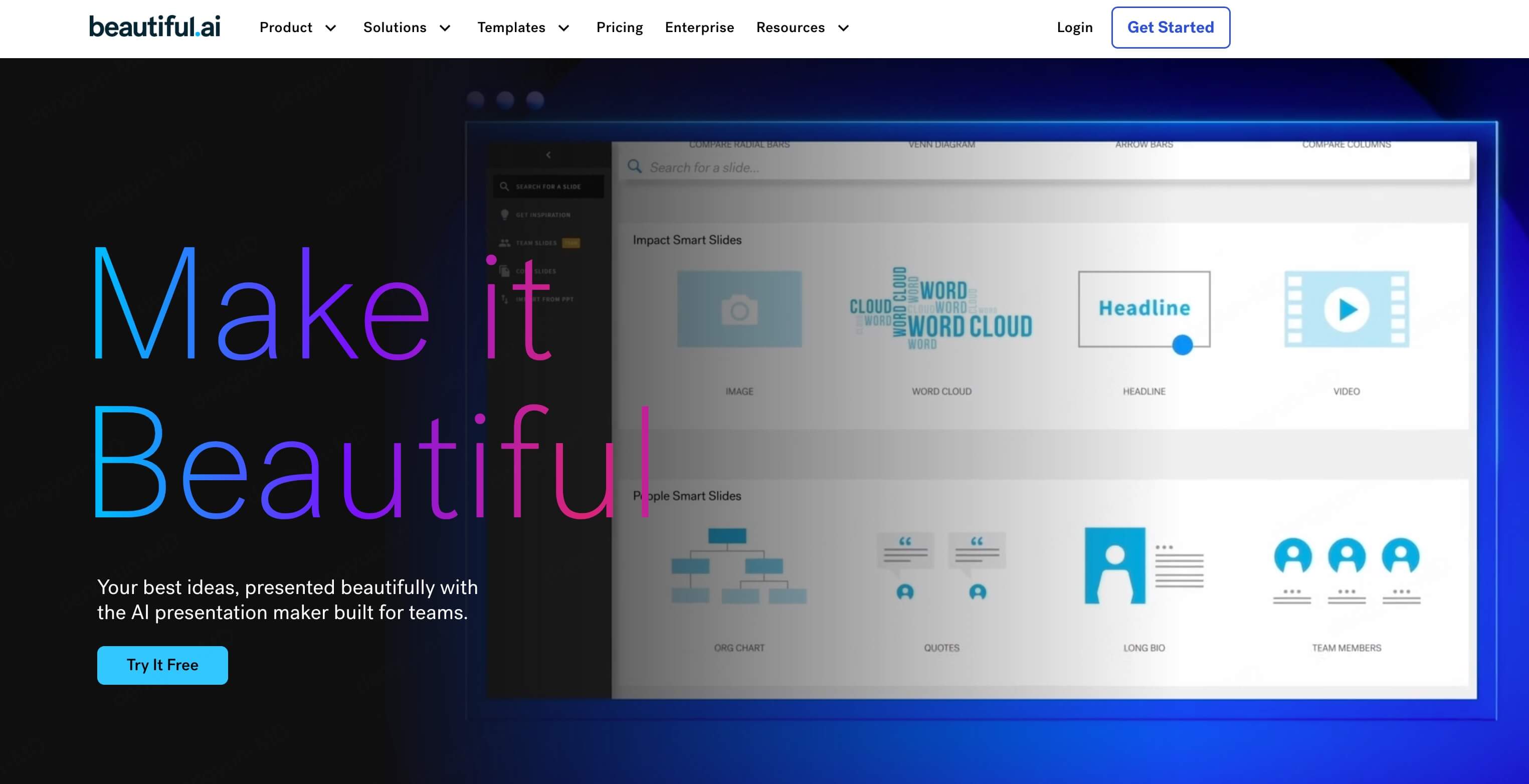Click the Try It Free button

(x=162, y=665)
